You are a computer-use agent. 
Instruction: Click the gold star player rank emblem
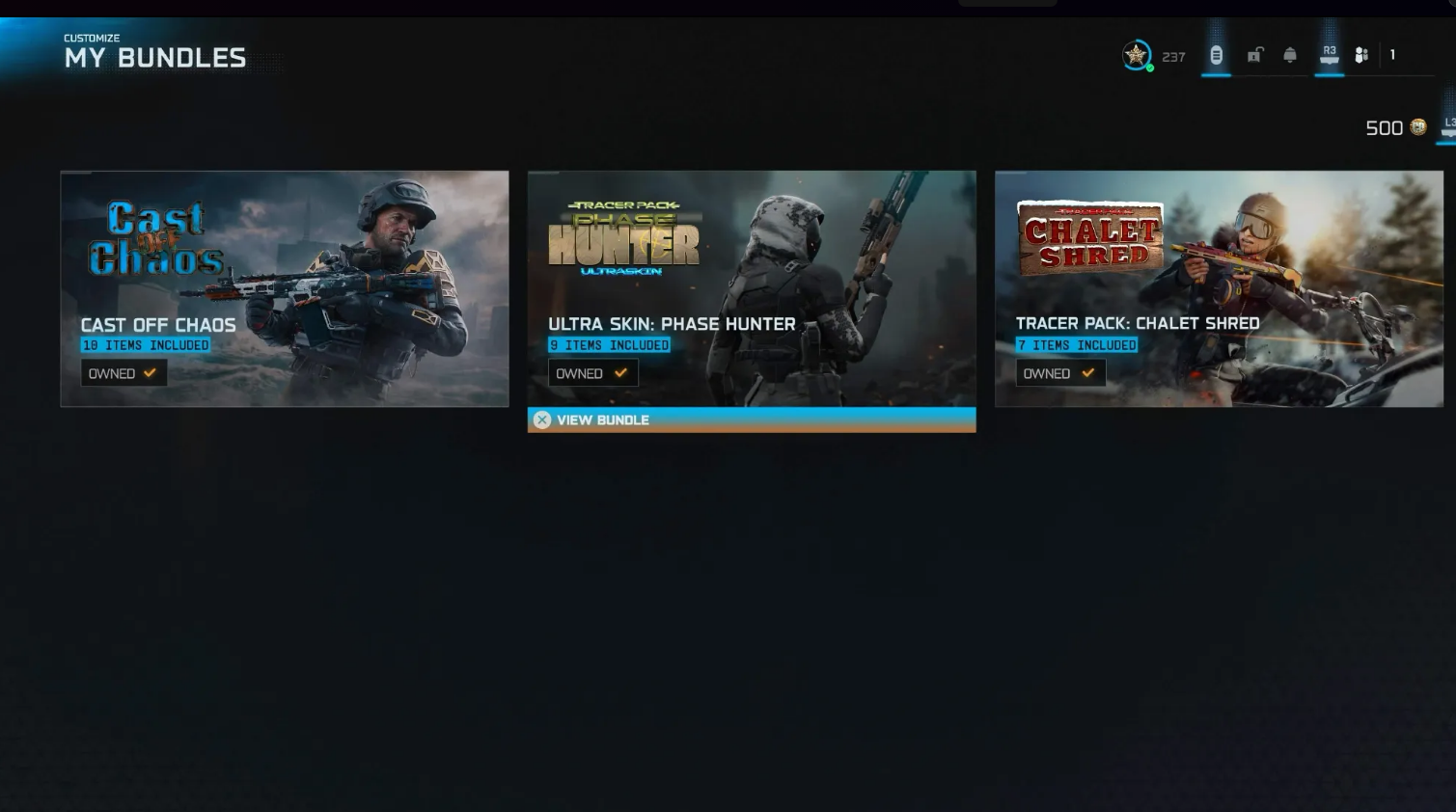[1137, 56]
